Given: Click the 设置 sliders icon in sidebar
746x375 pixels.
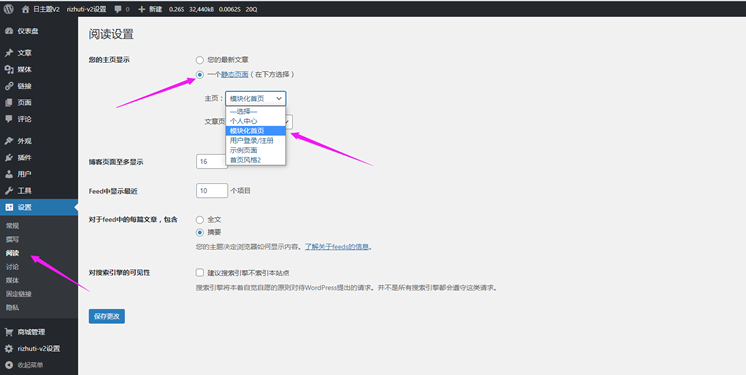Looking at the screenshot, I should click(x=9, y=207).
